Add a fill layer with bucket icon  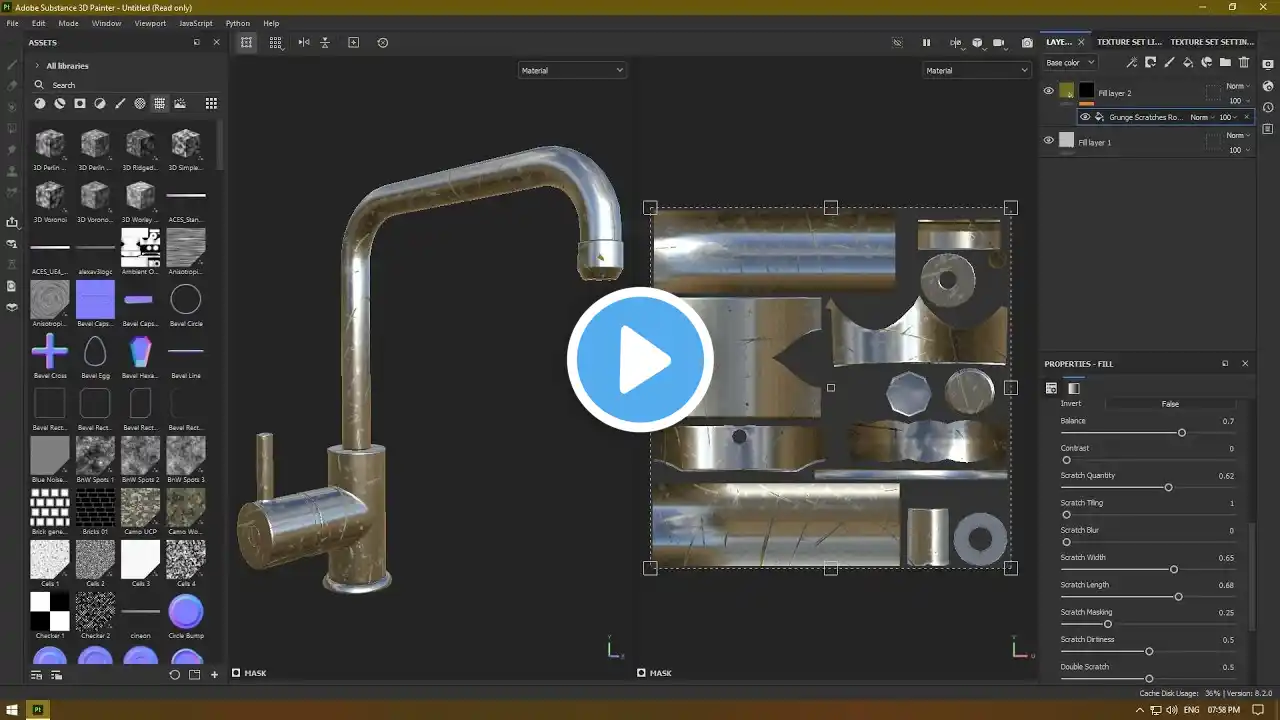click(1188, 62)
